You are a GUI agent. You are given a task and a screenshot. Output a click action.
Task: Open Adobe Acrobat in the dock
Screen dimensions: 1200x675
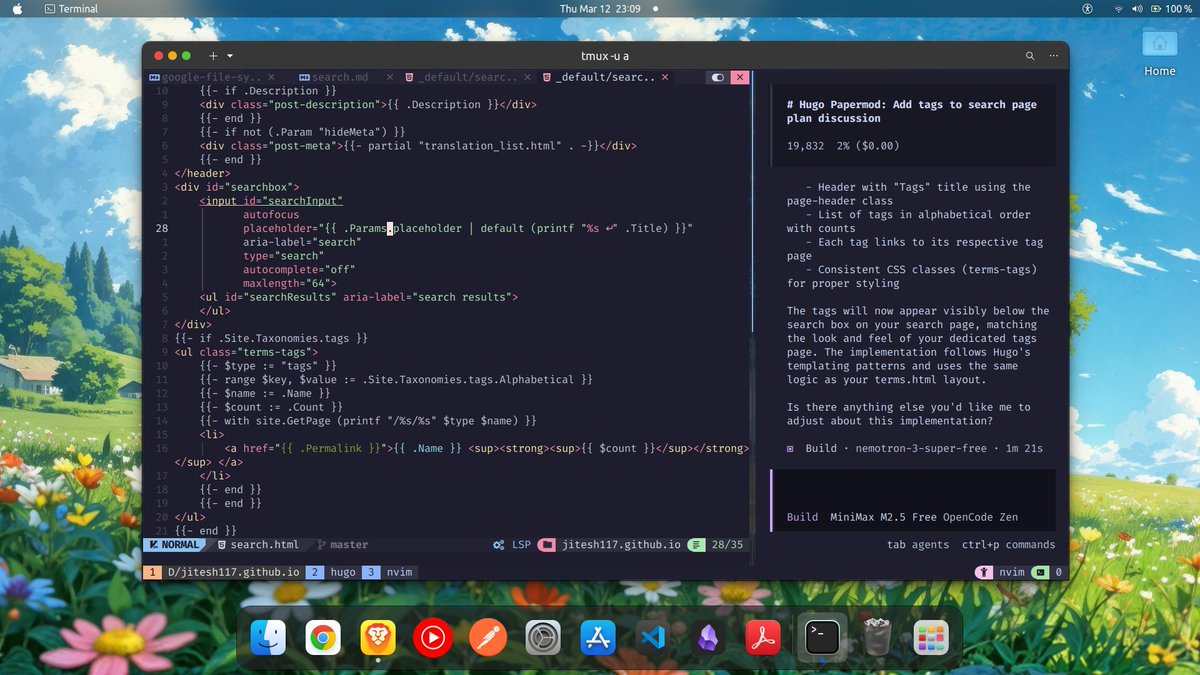pos(763,637)
